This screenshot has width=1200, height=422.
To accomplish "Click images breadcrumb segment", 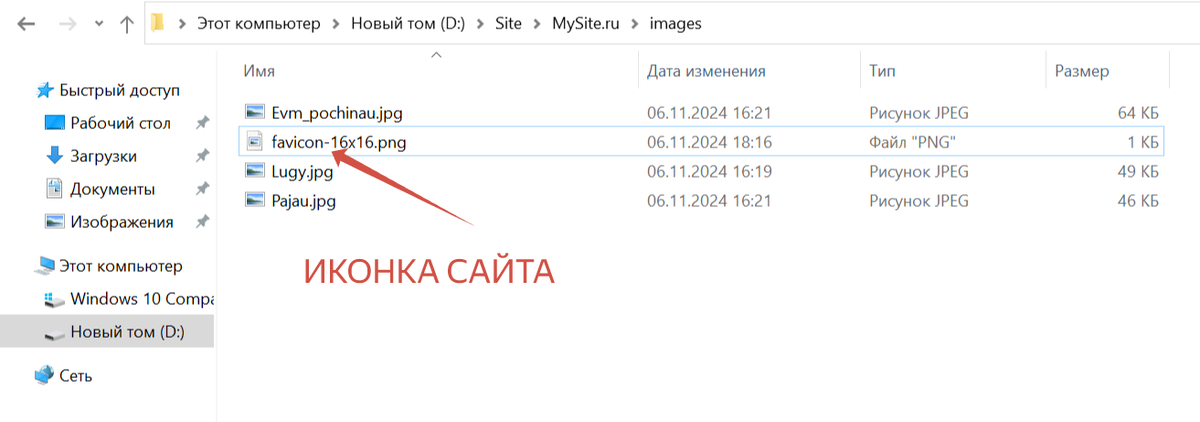I will coord(674,23).
